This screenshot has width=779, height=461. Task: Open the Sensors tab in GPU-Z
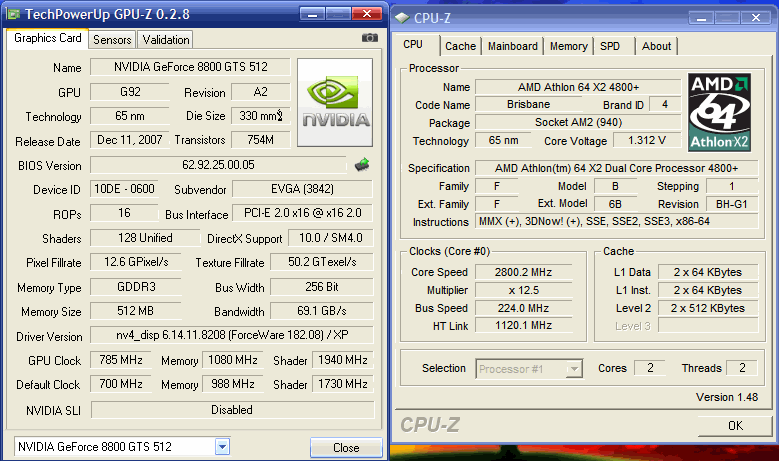pos(112,40)
